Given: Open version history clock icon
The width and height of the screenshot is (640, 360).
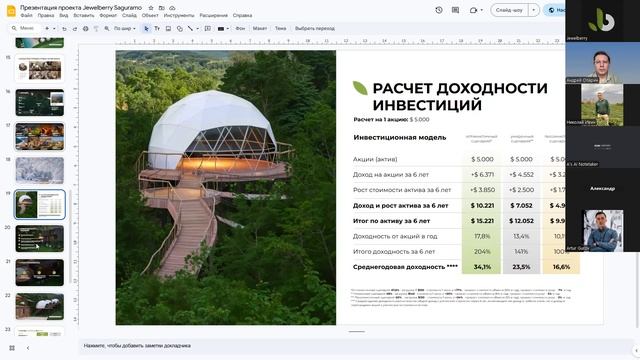Looking at the screenshot, I should (439, 10).
